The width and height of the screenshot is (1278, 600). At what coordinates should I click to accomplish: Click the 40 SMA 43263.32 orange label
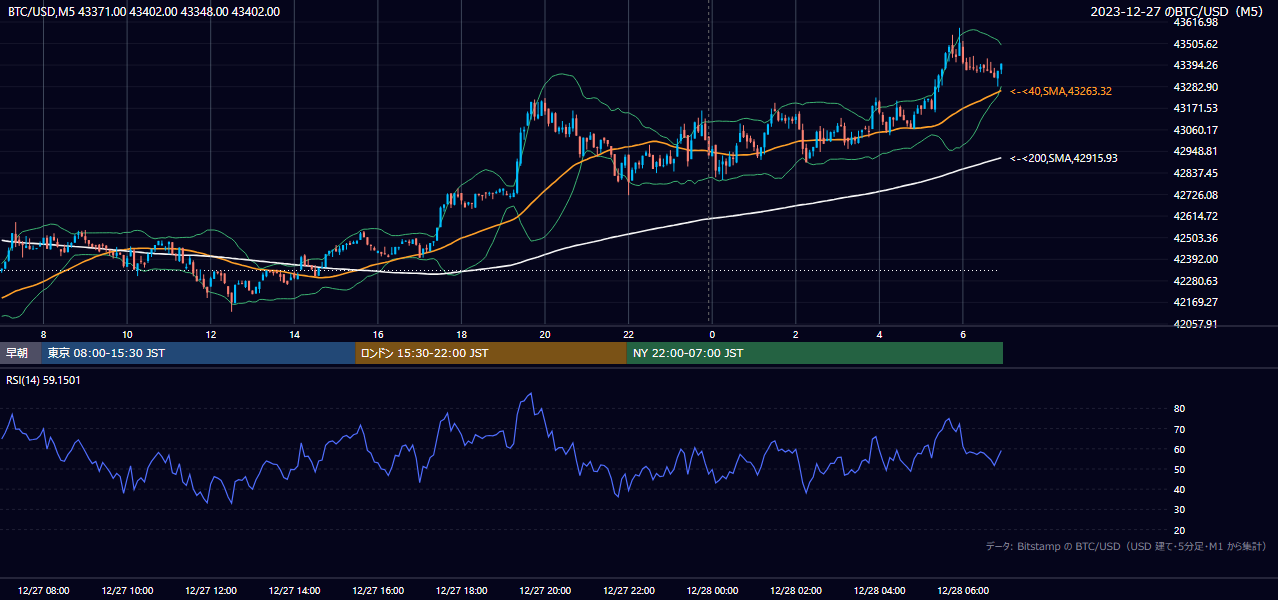pos(1060,91)
